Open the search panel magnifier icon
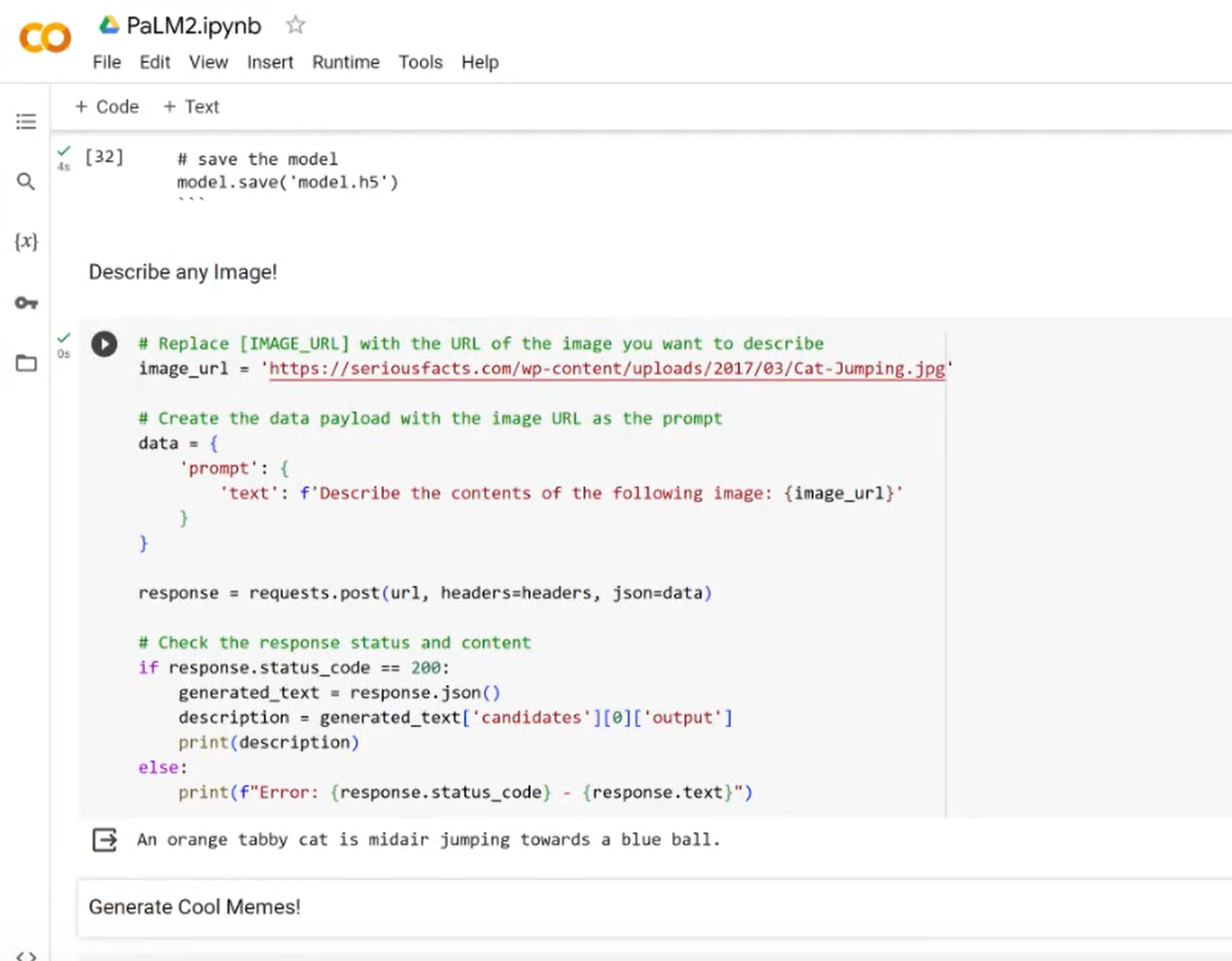 [26, 181]
